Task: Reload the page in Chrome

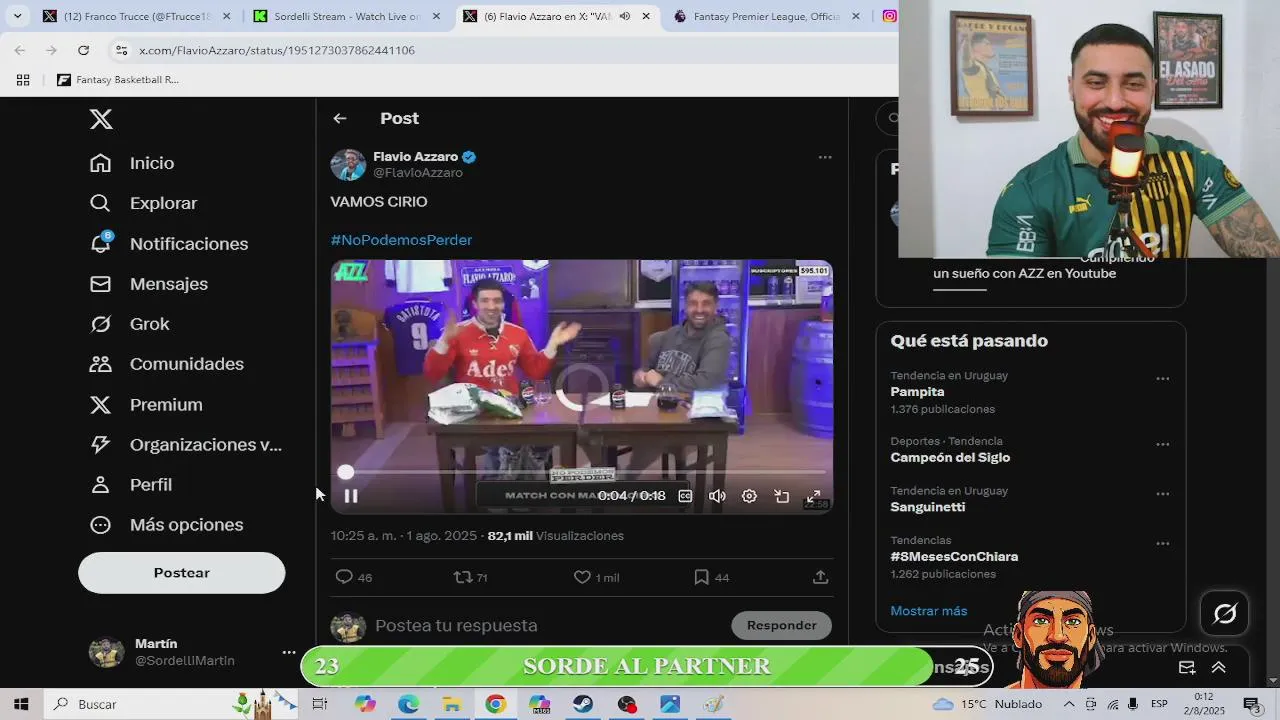Action: (83, 50)
